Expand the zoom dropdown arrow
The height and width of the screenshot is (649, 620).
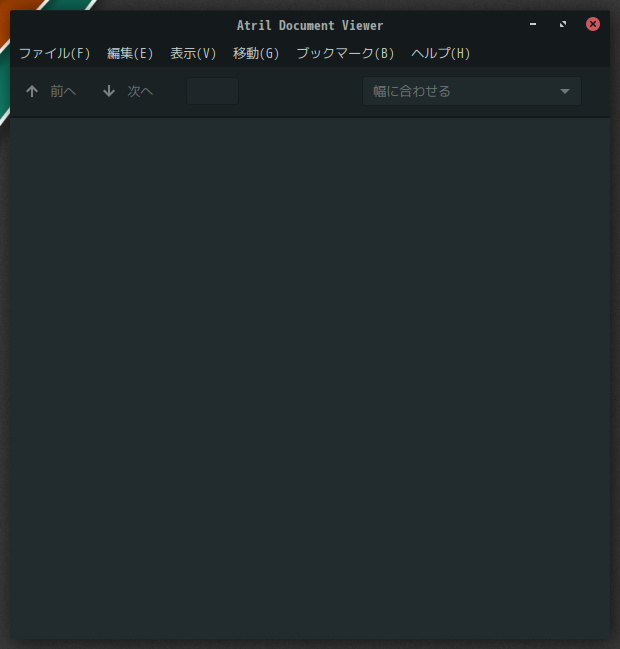pos(565,91)
